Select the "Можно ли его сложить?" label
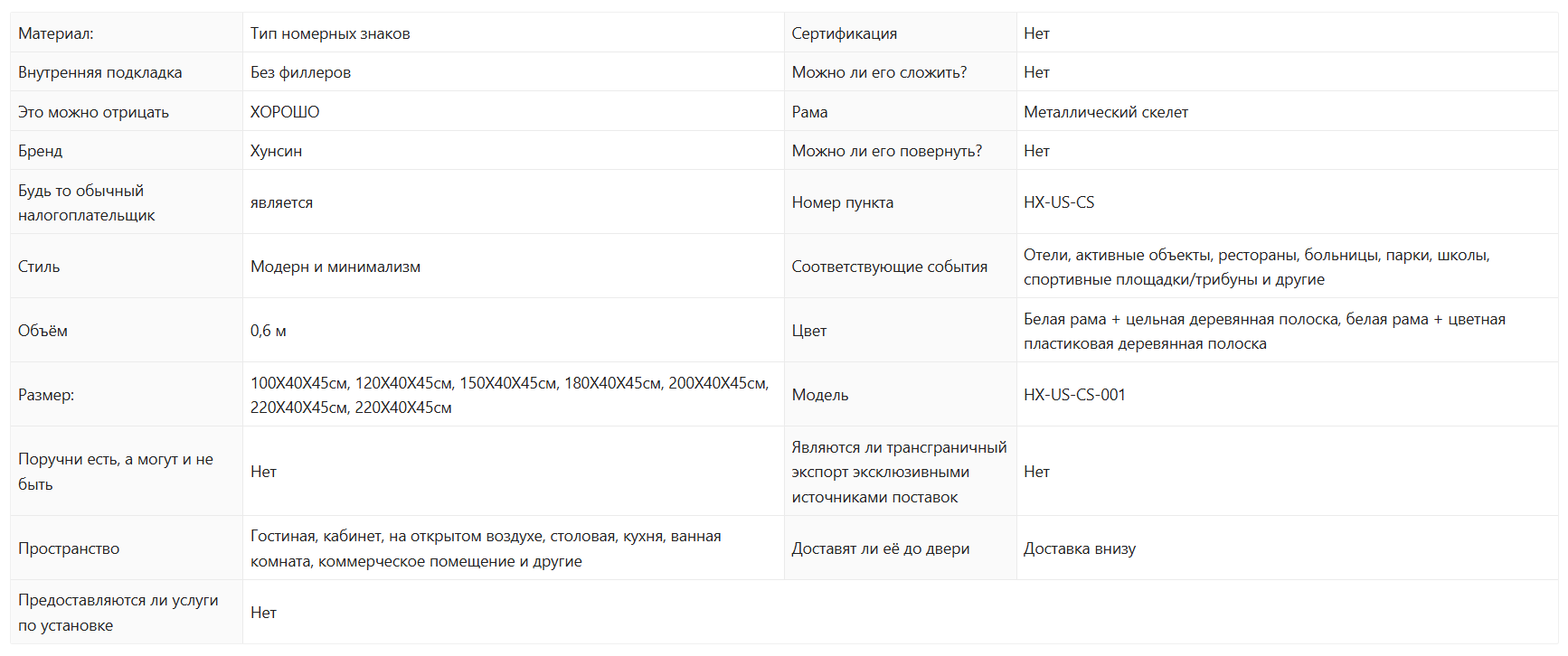The height and width of the screenshot is (656, 1568). click(879, 72)
